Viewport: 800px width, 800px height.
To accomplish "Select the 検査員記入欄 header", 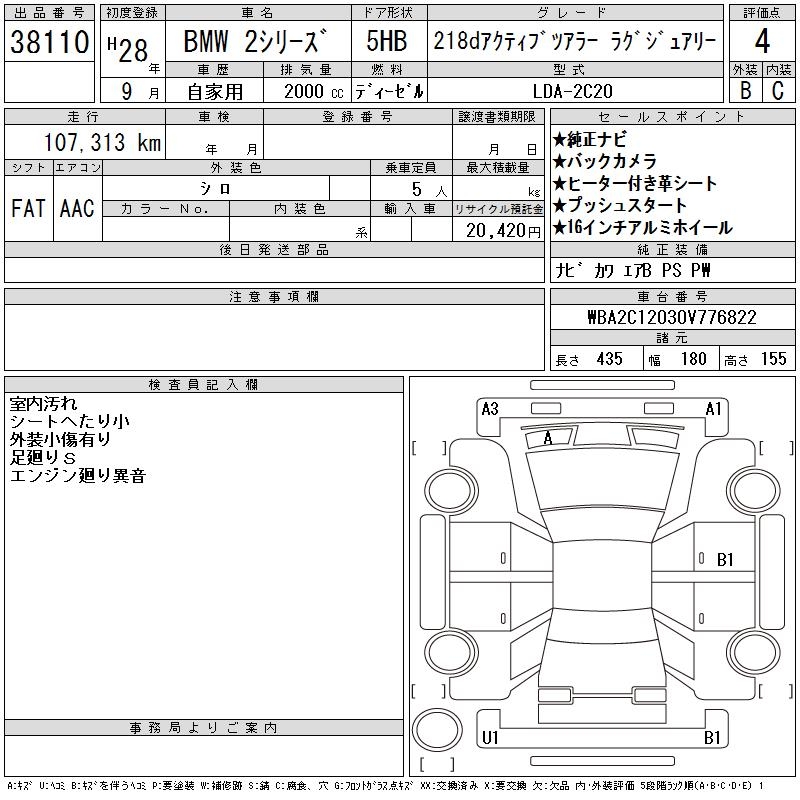I will 204,384.
